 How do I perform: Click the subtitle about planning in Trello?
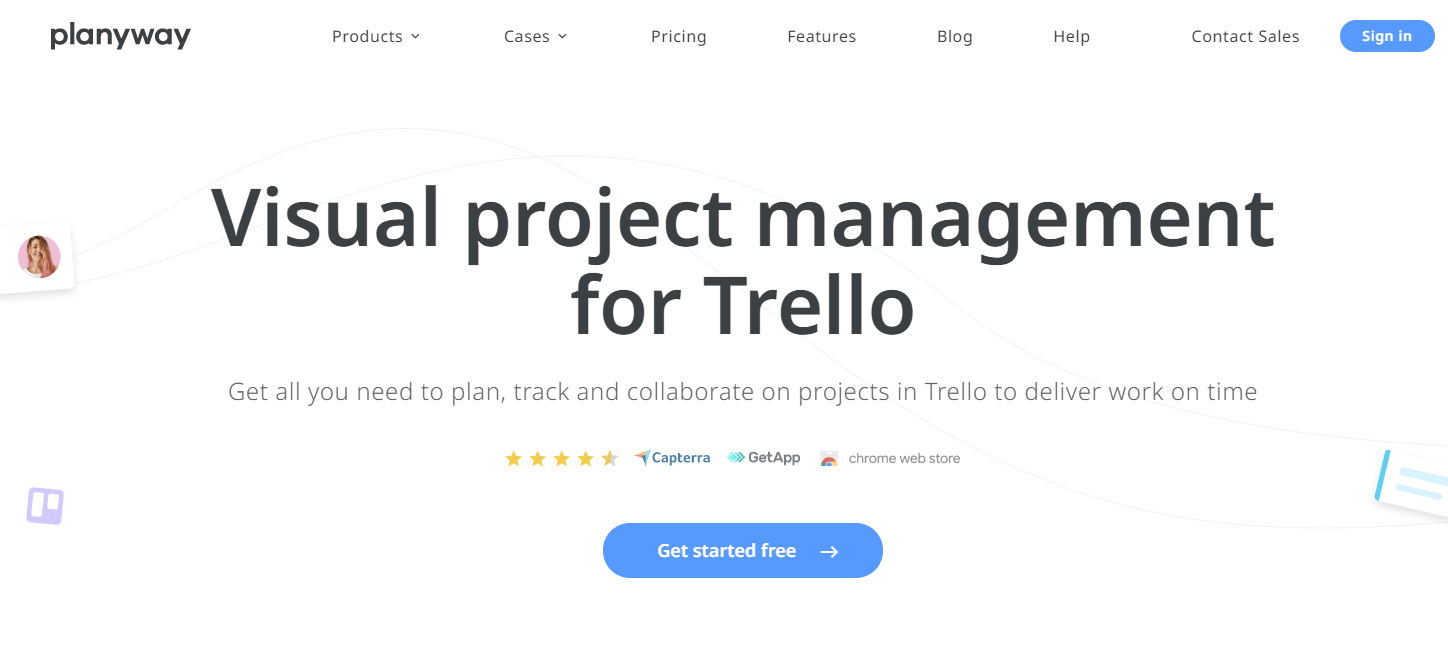(x=742, y=391)
